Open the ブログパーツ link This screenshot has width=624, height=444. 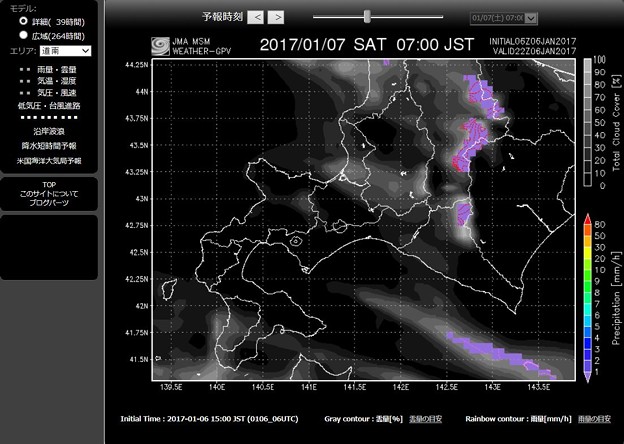tap(48, 203)
